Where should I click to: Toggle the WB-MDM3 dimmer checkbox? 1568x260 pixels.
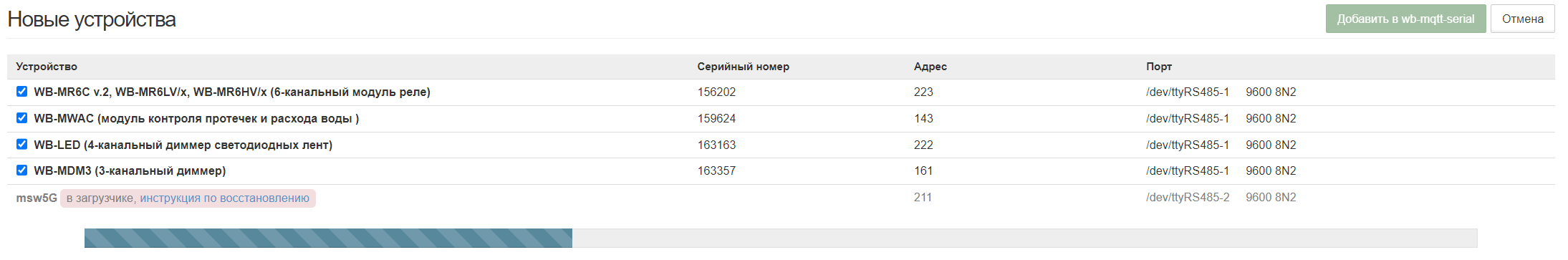pyautogui.click(x=21, y=170)
